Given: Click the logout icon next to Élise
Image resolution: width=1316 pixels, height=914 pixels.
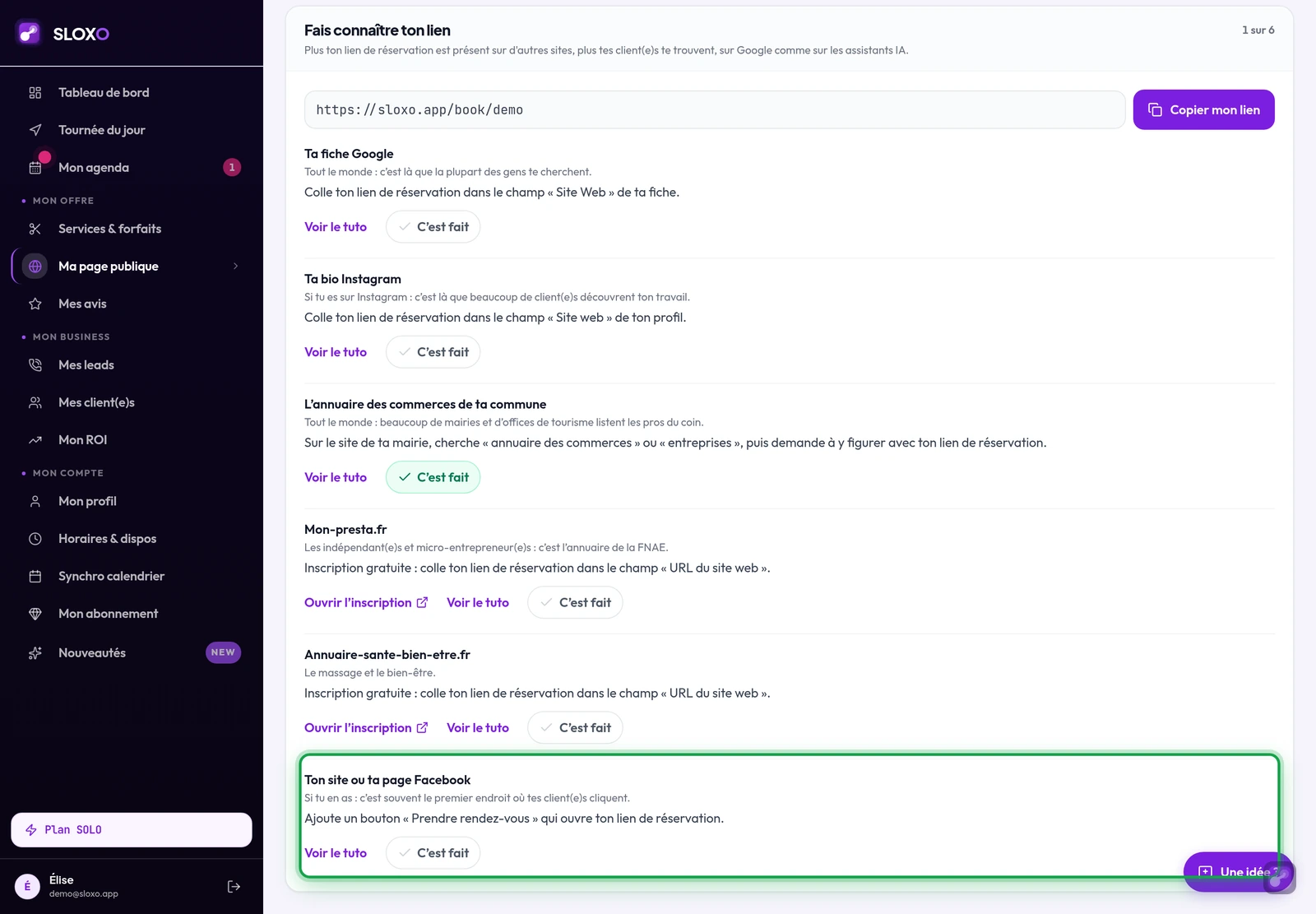Looking at the screenshot, I should point(234,886).
